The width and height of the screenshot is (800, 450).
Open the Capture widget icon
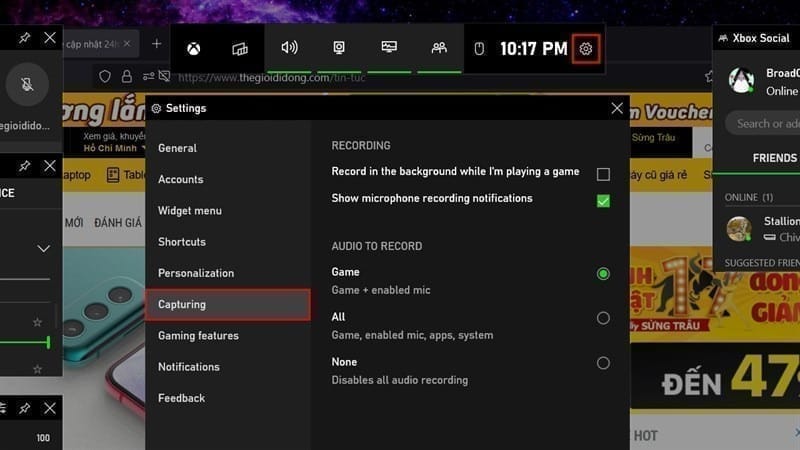pyautogui.click(x=339, y=48)
